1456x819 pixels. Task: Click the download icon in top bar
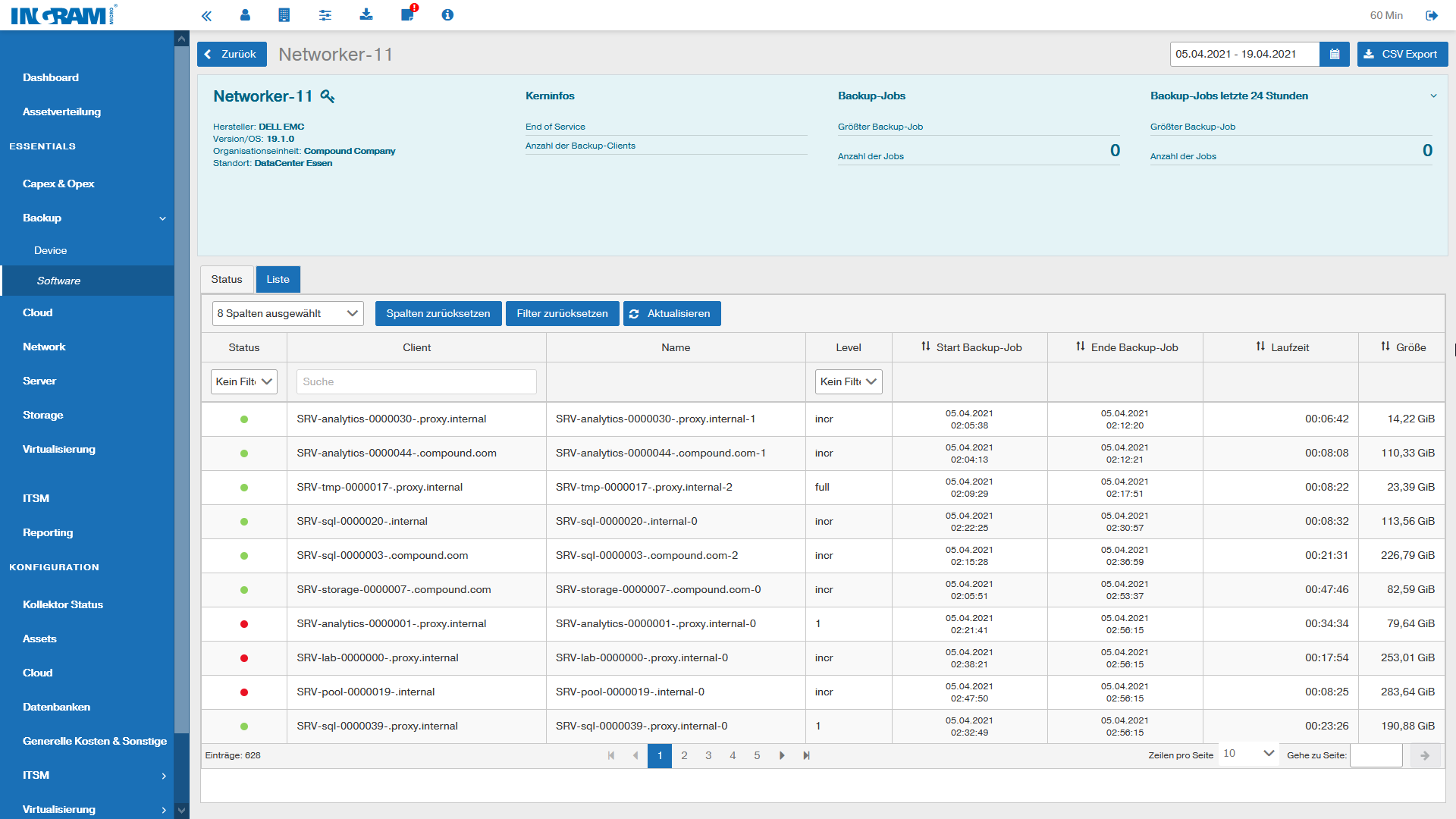pyautogui.click(x=366, y=15)
